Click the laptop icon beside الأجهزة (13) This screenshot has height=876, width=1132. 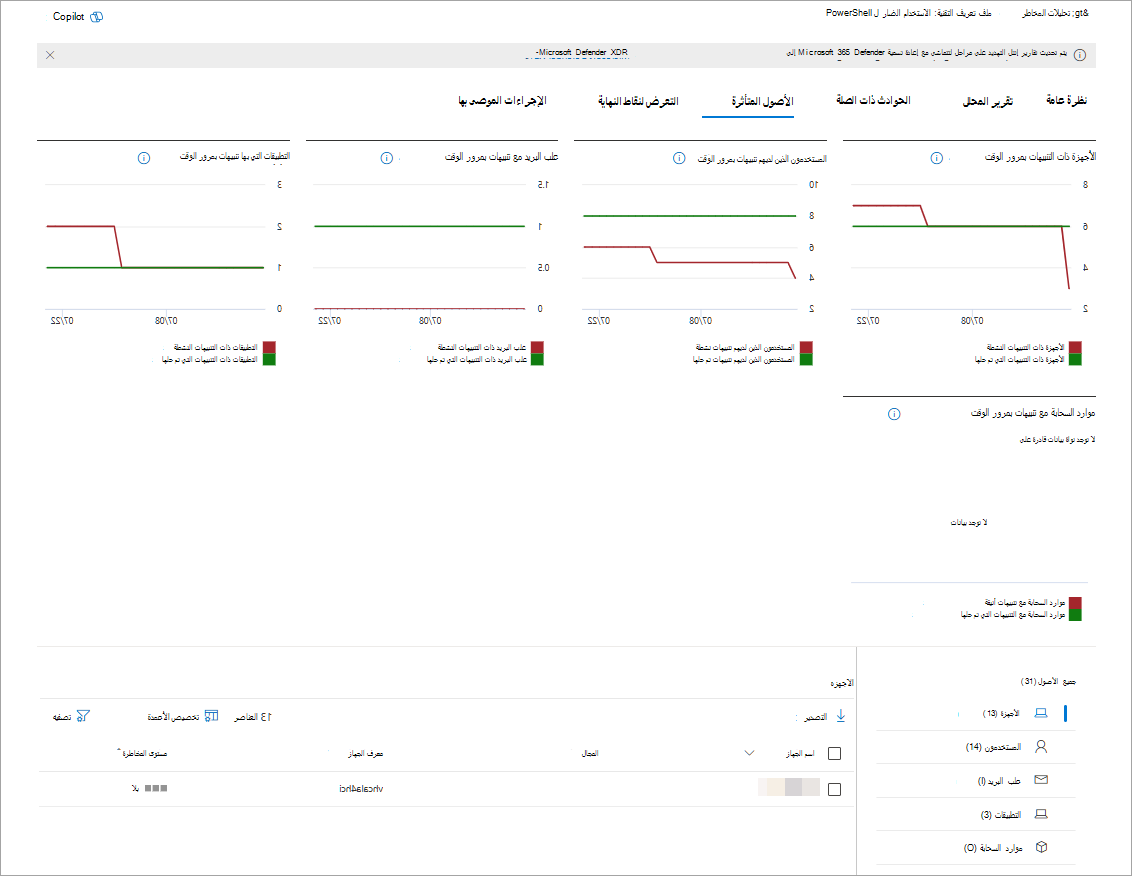[1040, 713]
